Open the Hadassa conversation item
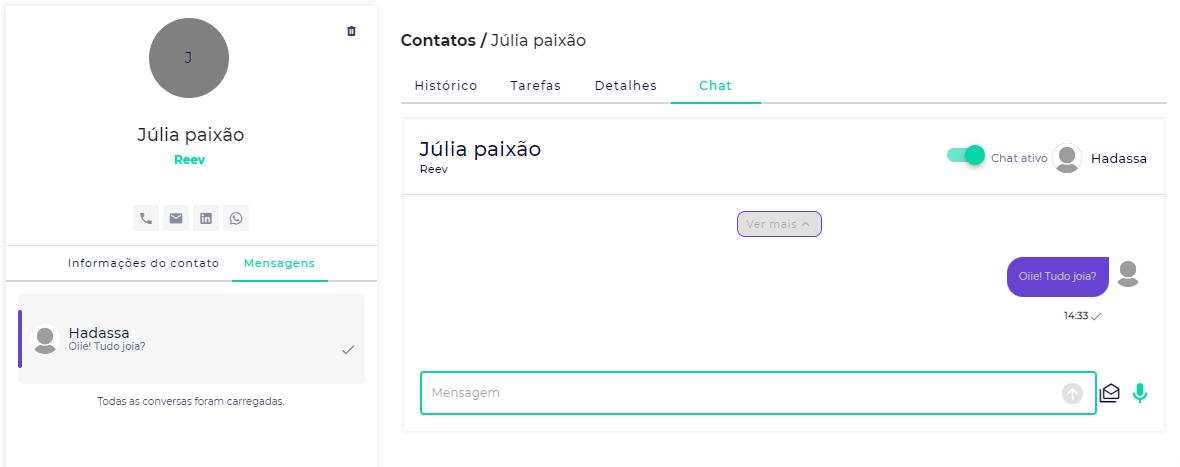The height and width of the screenshot is (467, 1180). point(191,339)
